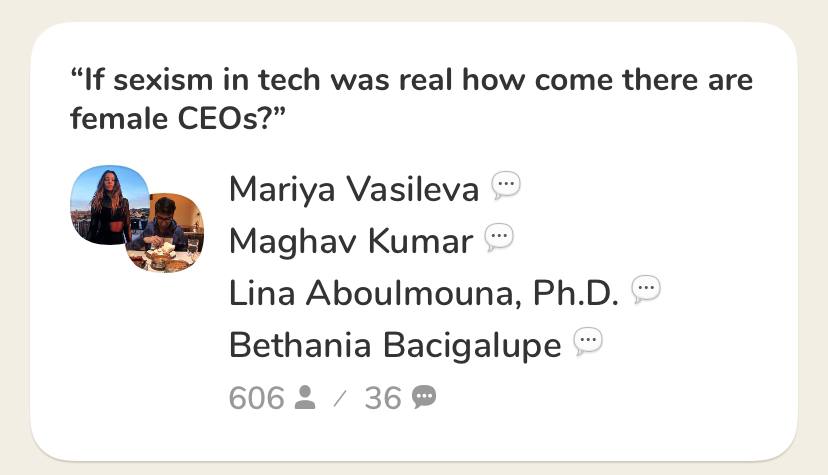
Task: Select speaker Lina Aboulmouna, Ph.D.
Action: (424, 293)
